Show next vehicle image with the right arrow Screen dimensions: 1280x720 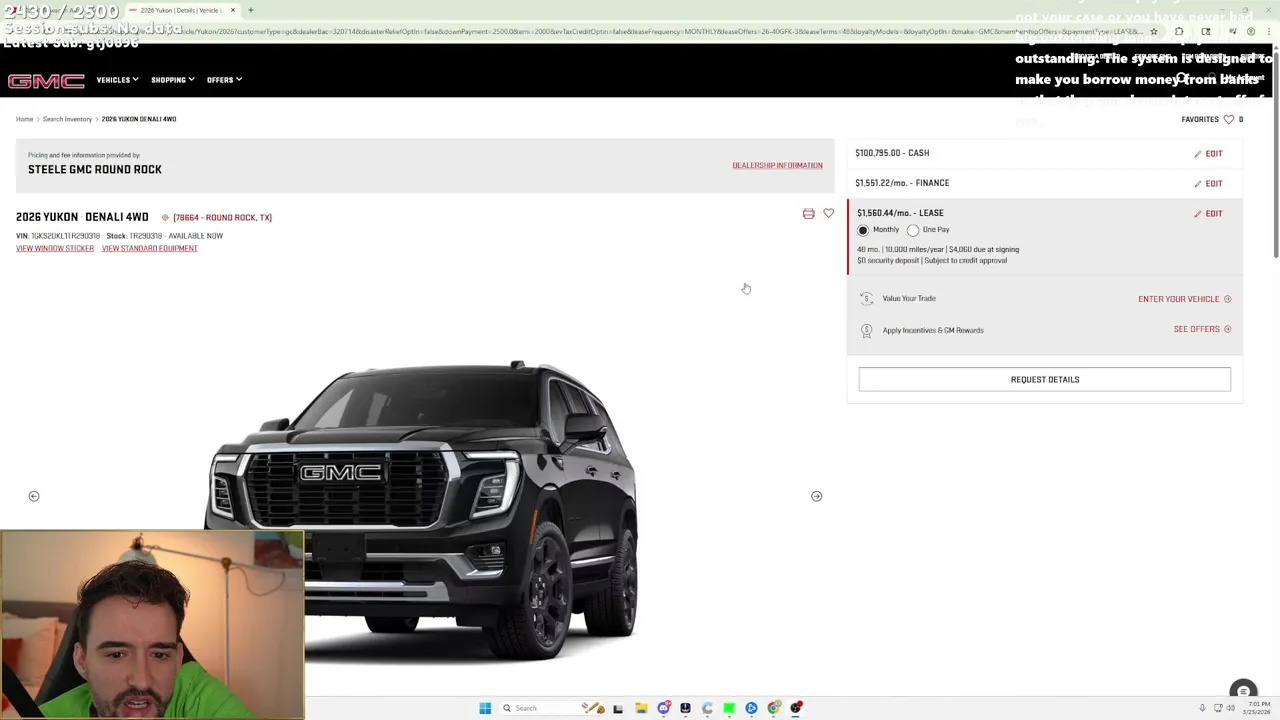pyautogui.click(x=816, y=496)
